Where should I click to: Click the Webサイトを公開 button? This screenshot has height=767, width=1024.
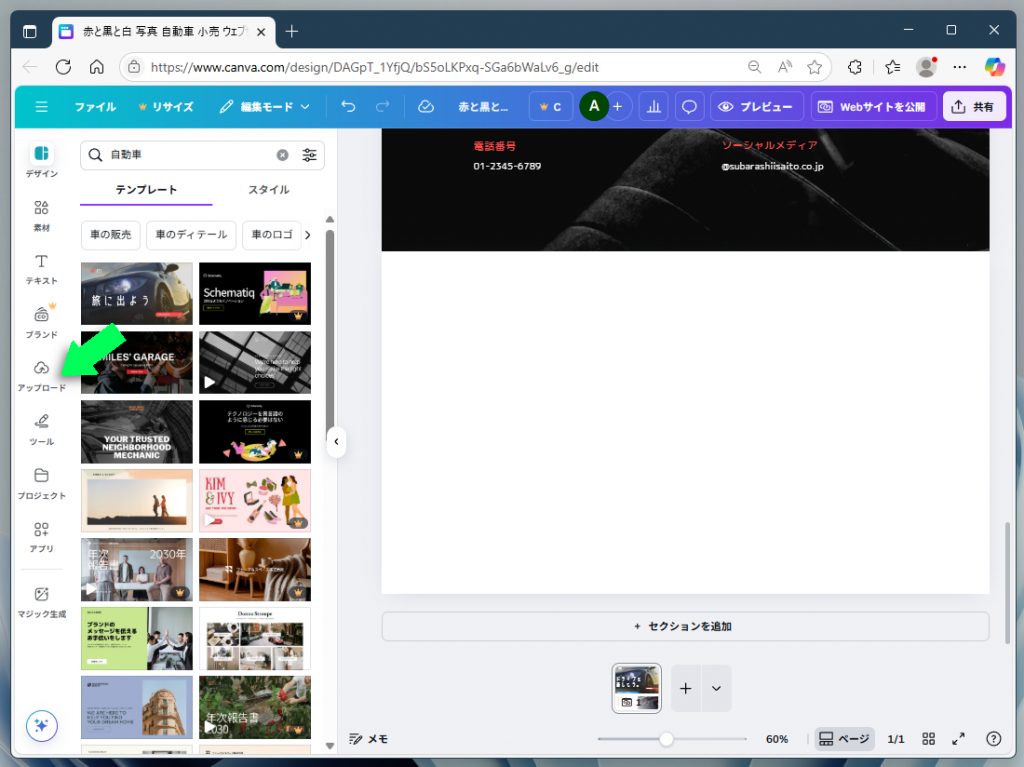coord(873,106)
